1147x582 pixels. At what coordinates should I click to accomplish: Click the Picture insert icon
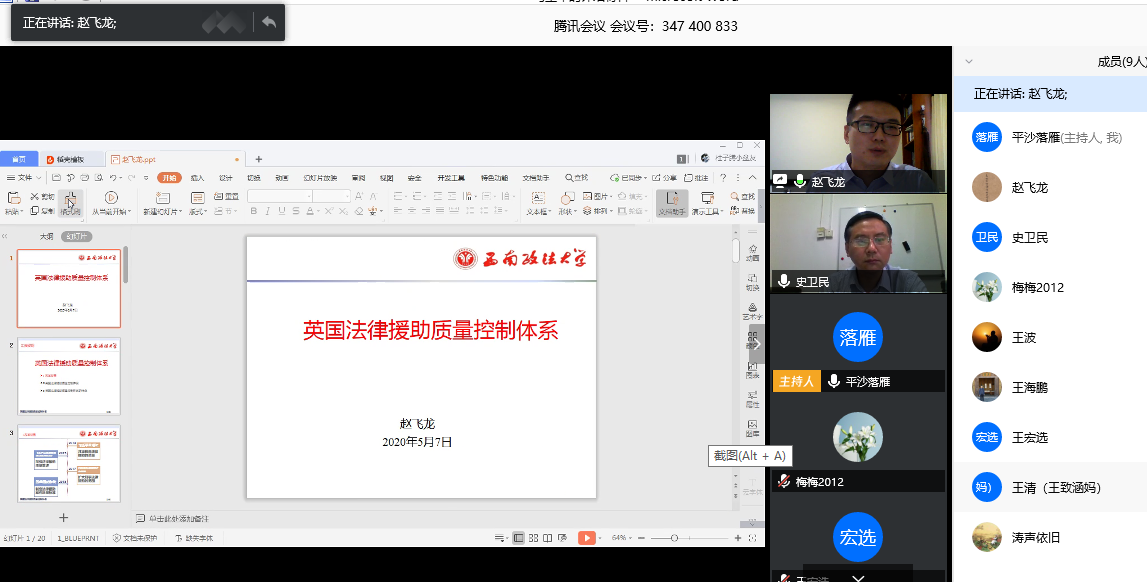[x=587, y=196]
